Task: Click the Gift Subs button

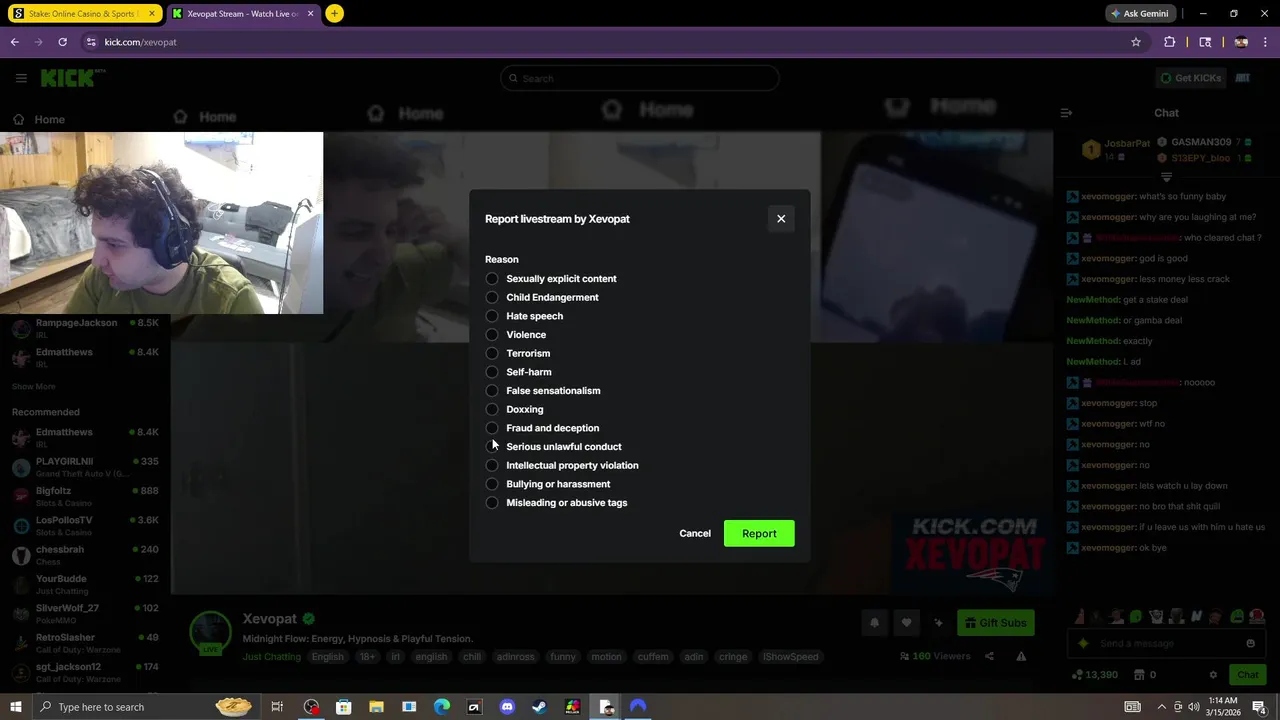Action: pos(996,623)
